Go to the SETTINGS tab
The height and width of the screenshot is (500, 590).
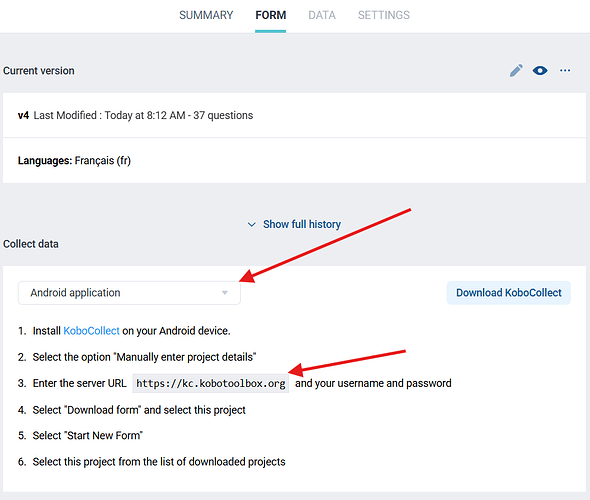[x=384, y=15]
